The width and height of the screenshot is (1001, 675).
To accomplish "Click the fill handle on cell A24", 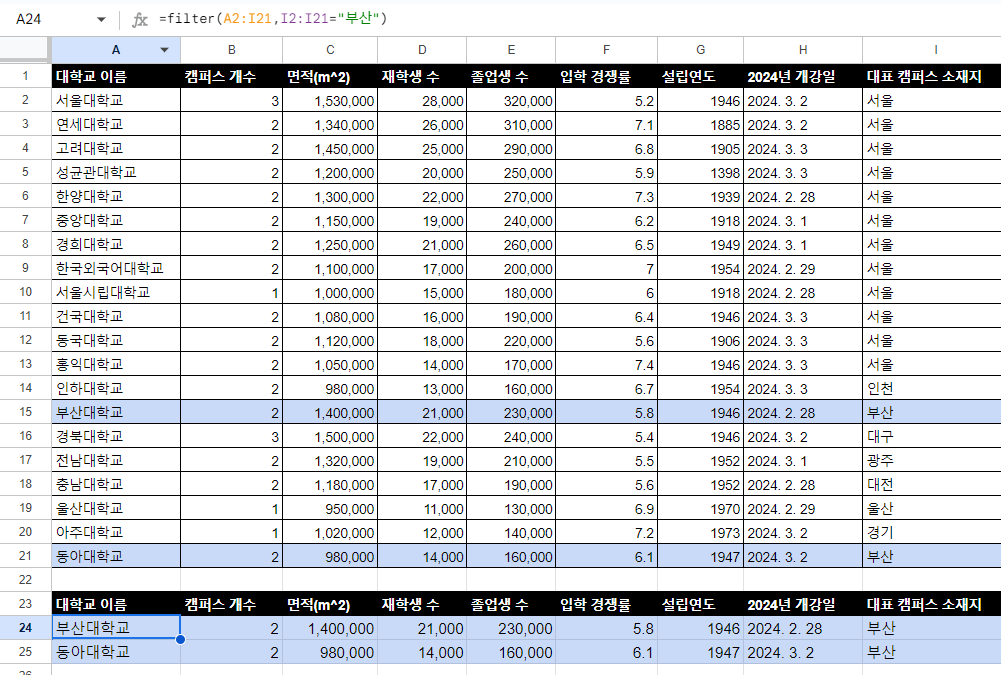I will pyautogui.click(x=181, y=639).
